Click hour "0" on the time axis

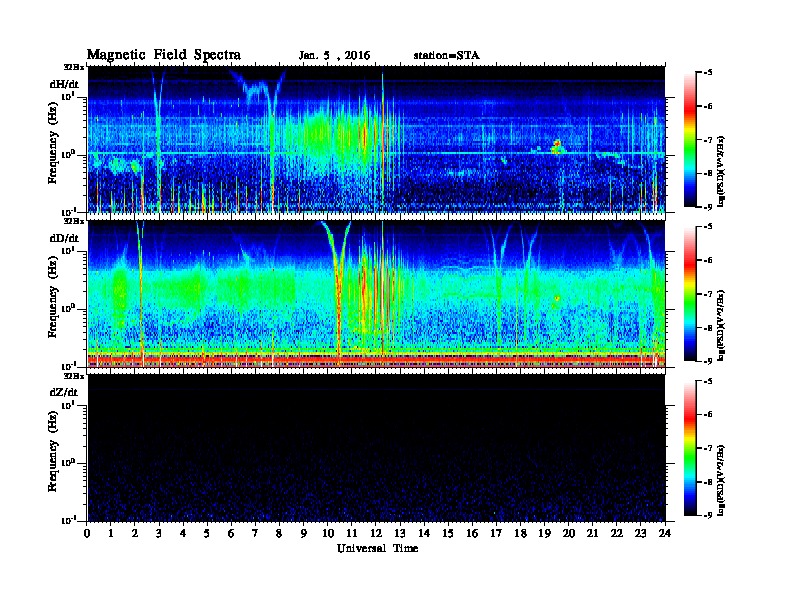(87, 533)
